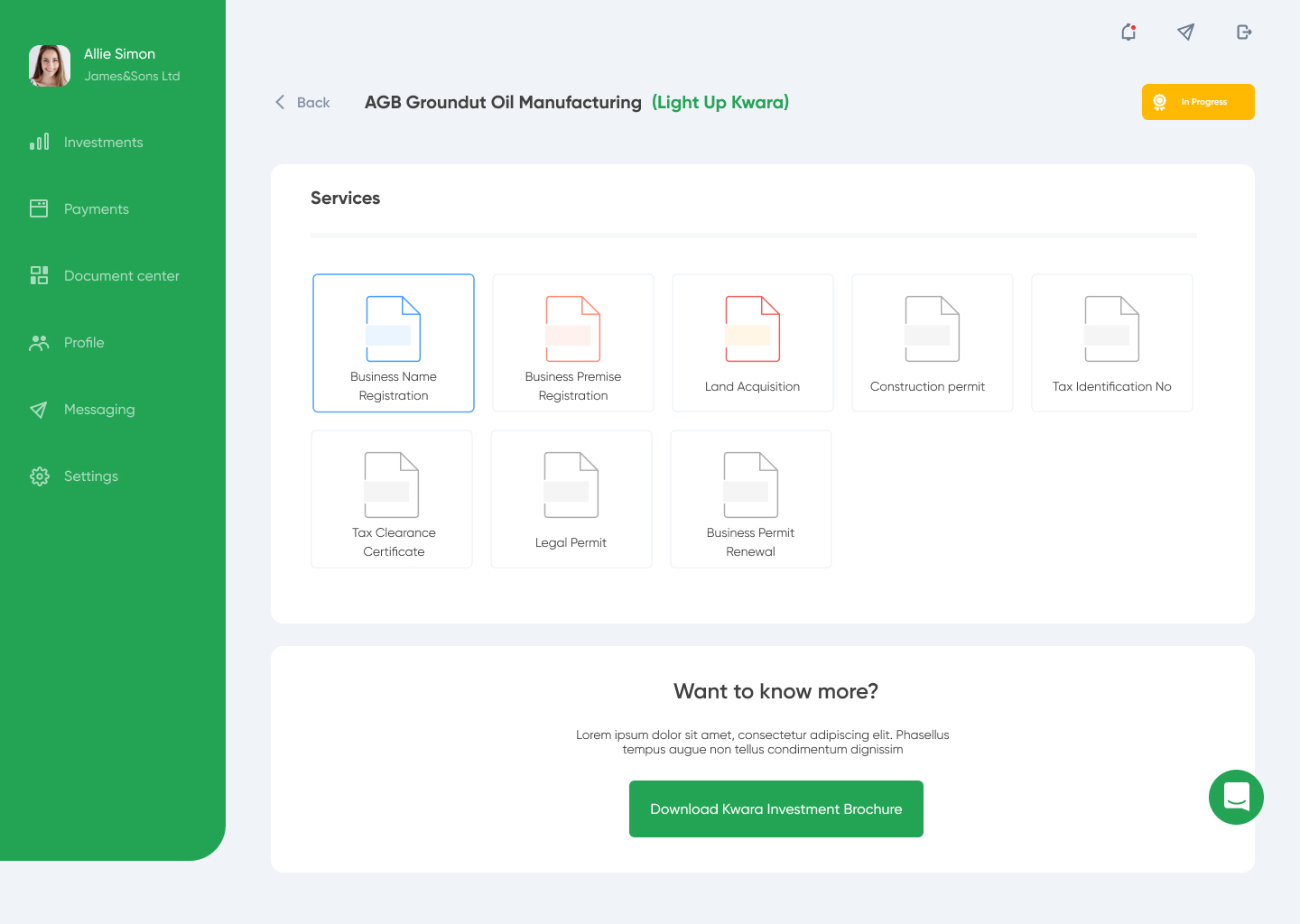Open the Profile menu item
The height and width of the screenshot is (924, 1300).
pyautogui.click(x=84, y=343)
